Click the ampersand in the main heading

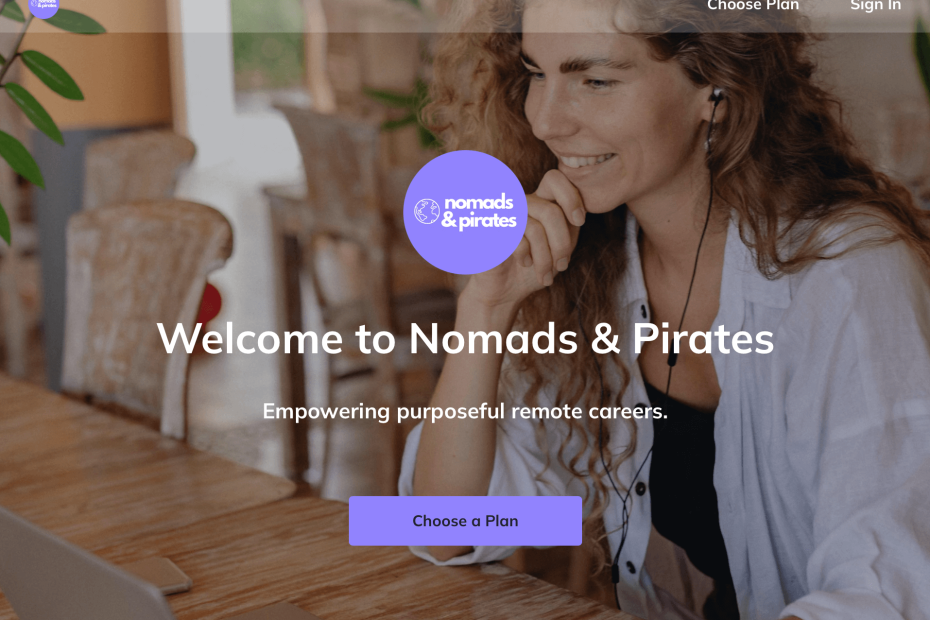point(605,339)
